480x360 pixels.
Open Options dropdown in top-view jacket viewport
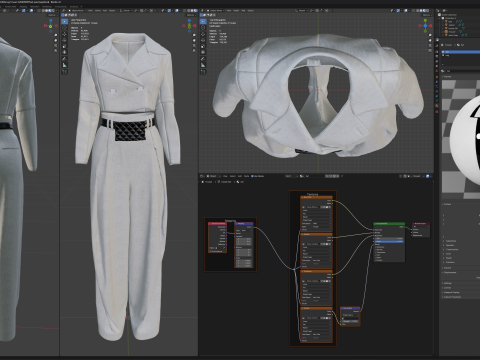[x=427, y=15]
